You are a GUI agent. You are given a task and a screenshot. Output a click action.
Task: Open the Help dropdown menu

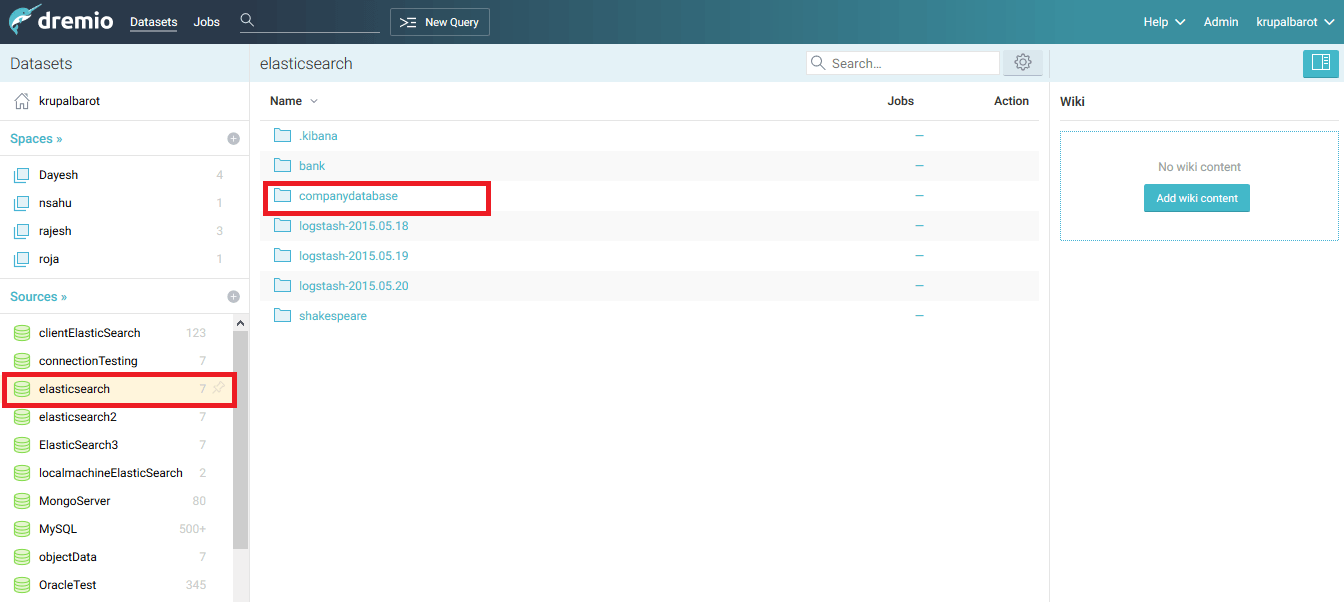1164,22
